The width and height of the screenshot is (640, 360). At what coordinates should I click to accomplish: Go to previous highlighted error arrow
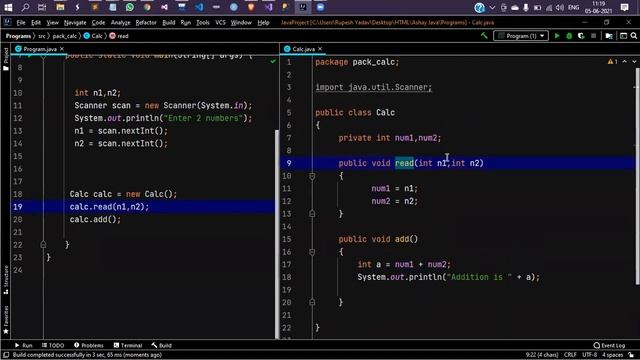coord(625,62)
